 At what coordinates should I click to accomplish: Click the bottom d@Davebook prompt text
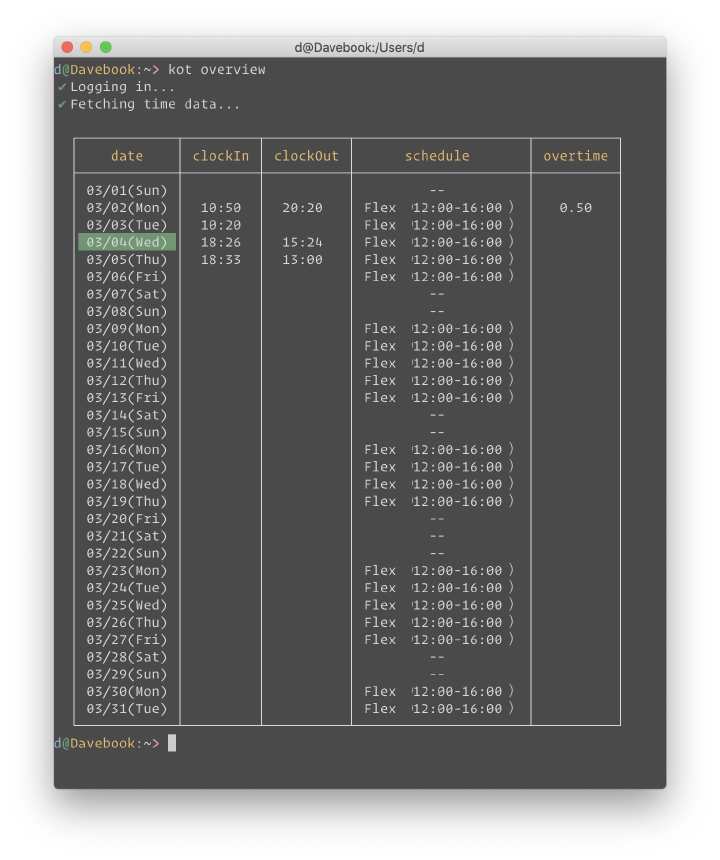(x=107, y=743)
